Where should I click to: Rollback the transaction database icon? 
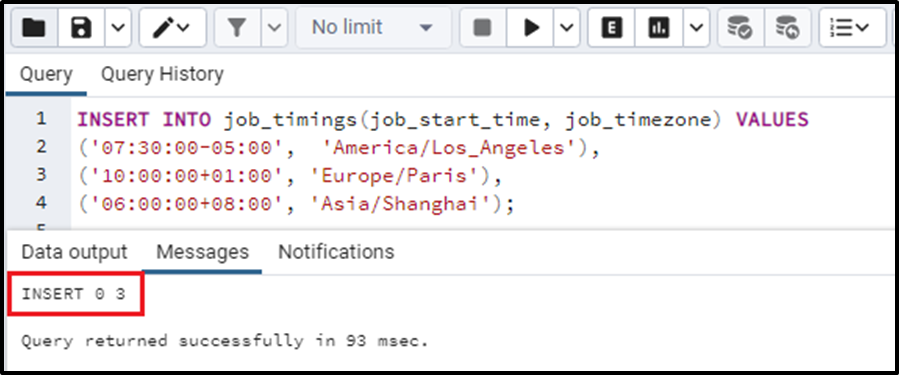(x=788, y=27)
